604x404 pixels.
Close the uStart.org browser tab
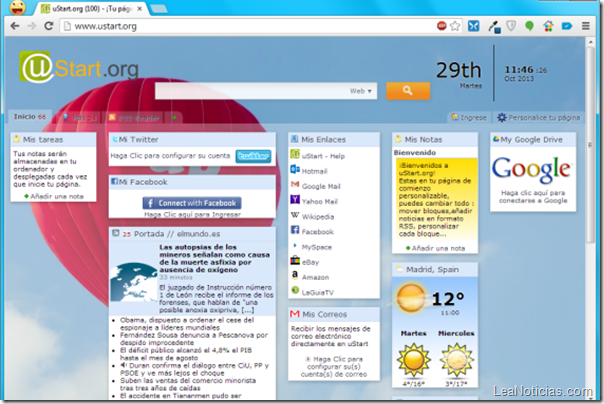pos(139,8)
